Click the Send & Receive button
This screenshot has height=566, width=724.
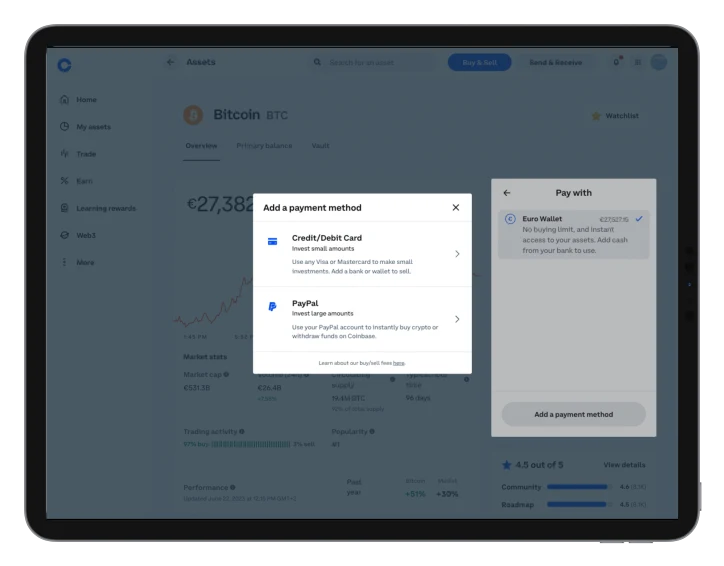click(x=555, y=62)
